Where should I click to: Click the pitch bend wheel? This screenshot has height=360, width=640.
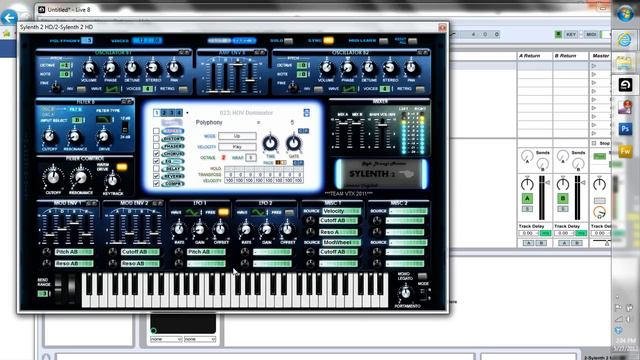(x=58, y=288)
